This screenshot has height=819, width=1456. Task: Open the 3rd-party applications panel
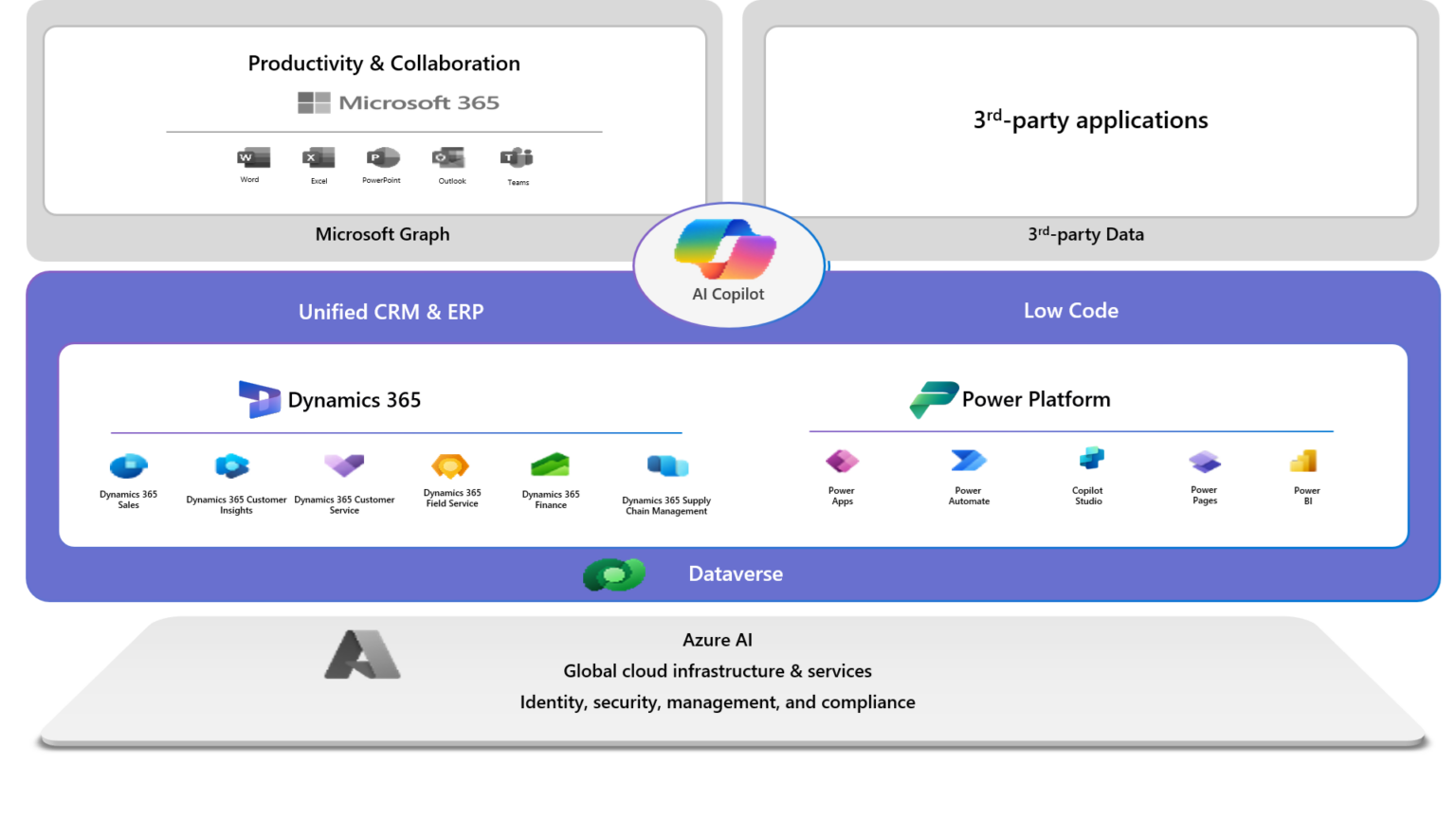point(1089,120)
